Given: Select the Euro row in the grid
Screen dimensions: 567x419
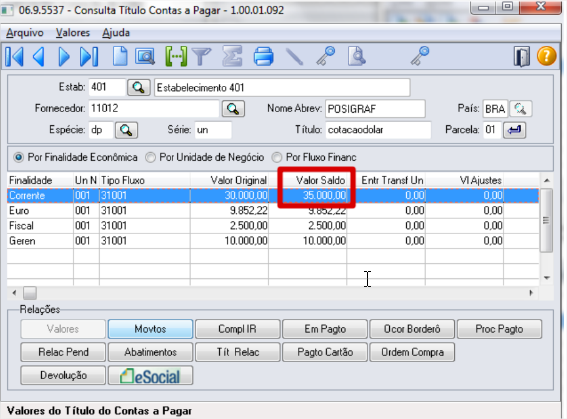Looking at the screenshot, I should tap(273, 211).
